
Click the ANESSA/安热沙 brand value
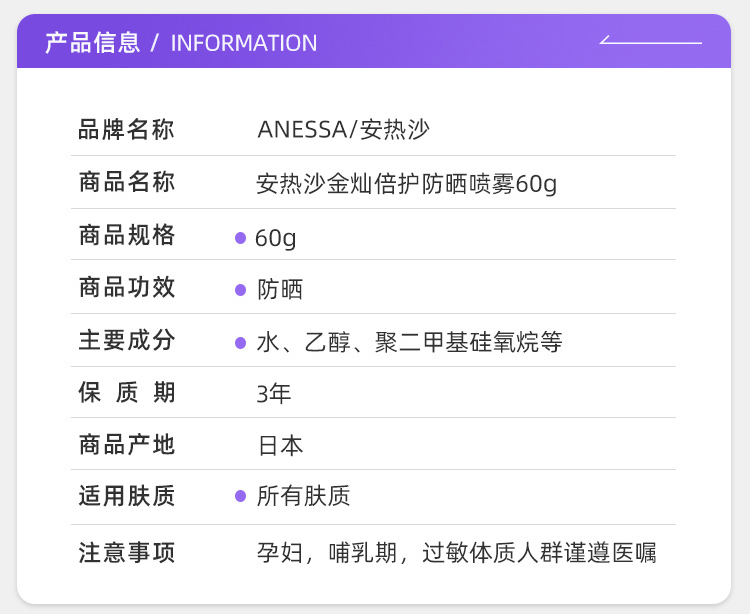(x=344, y=130)
